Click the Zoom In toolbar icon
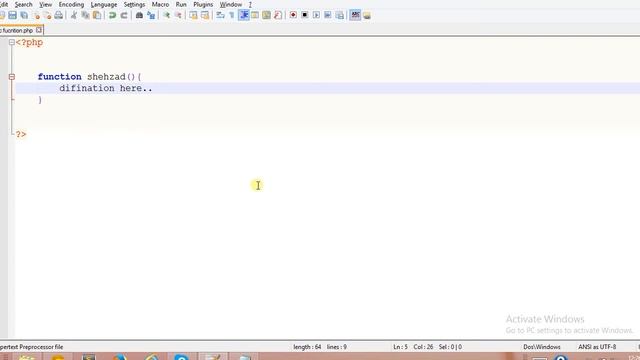640x360 pixels. (x=167, y=16)
